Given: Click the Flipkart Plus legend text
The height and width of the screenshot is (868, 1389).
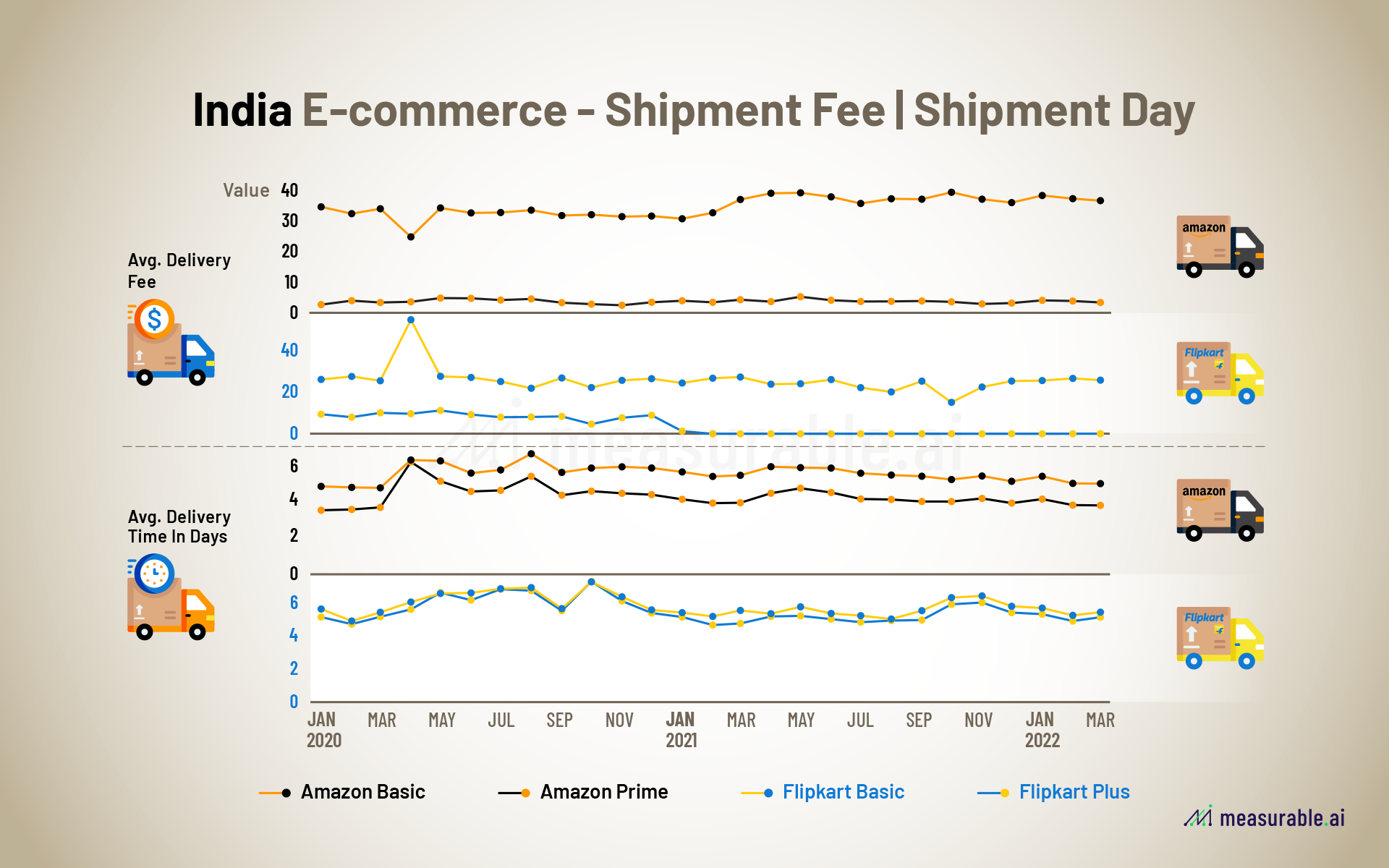Looking at the screenshot, I should pyautogui.click(x=1074, y=792).
